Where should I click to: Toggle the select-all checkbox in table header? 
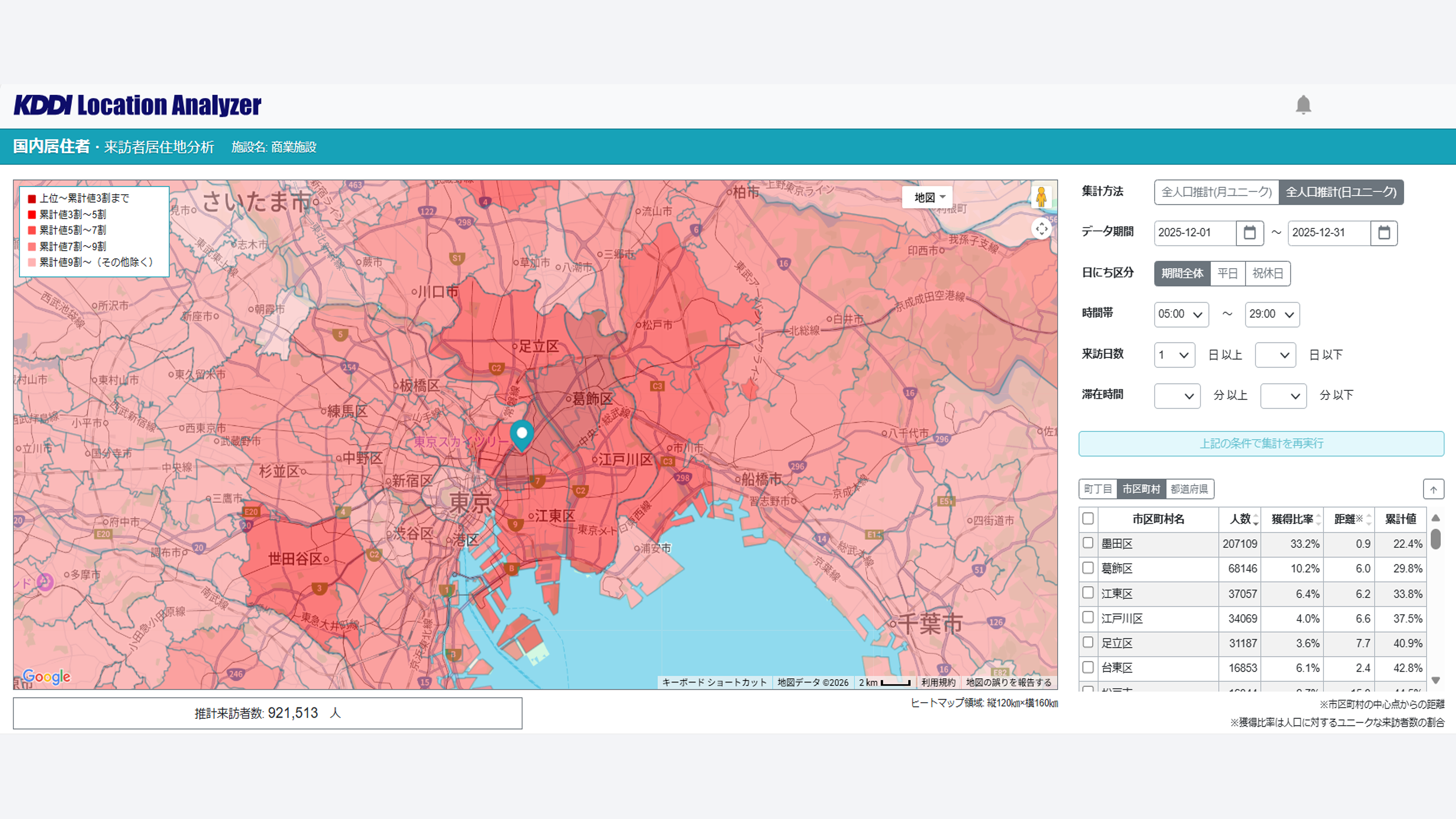(1087, 518)
